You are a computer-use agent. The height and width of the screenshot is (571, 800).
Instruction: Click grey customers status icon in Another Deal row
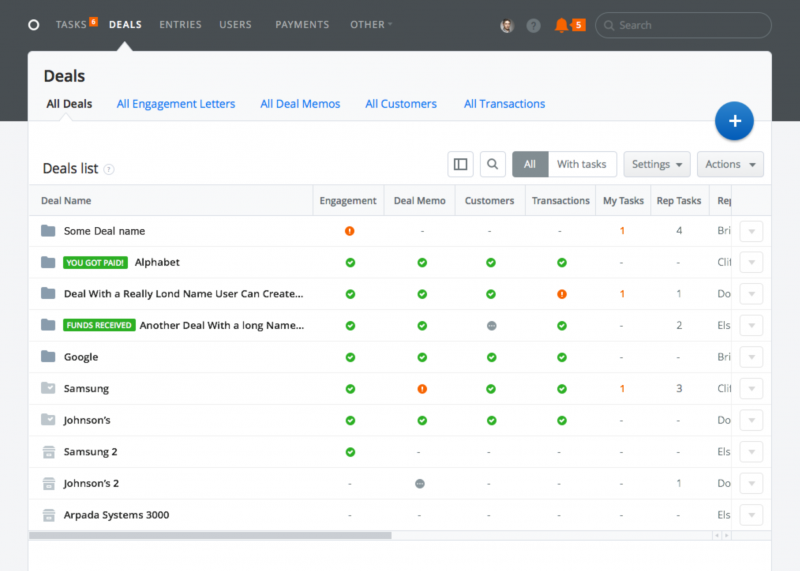point(491,326)
